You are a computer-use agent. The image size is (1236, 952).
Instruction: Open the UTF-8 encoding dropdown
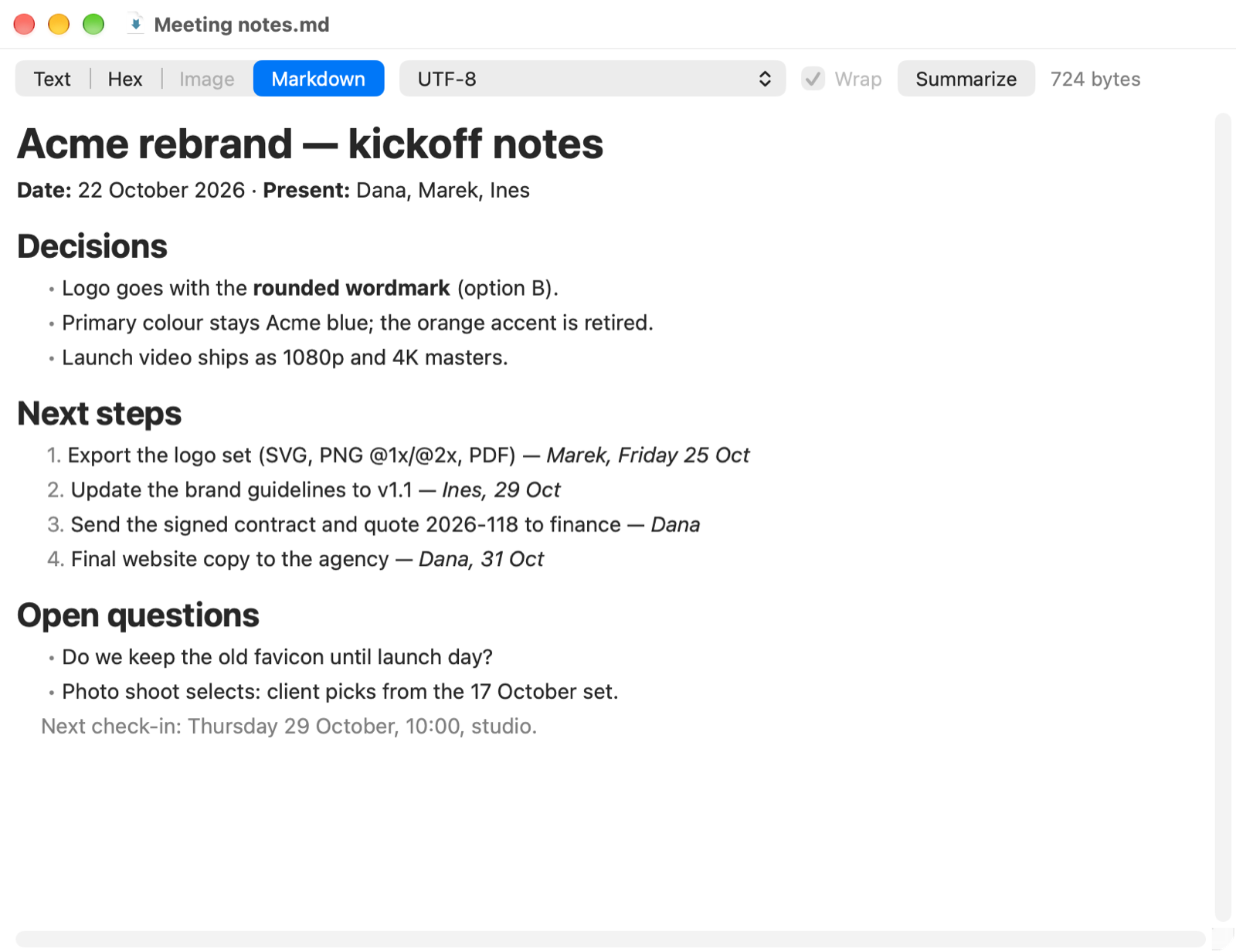(593, 79)
